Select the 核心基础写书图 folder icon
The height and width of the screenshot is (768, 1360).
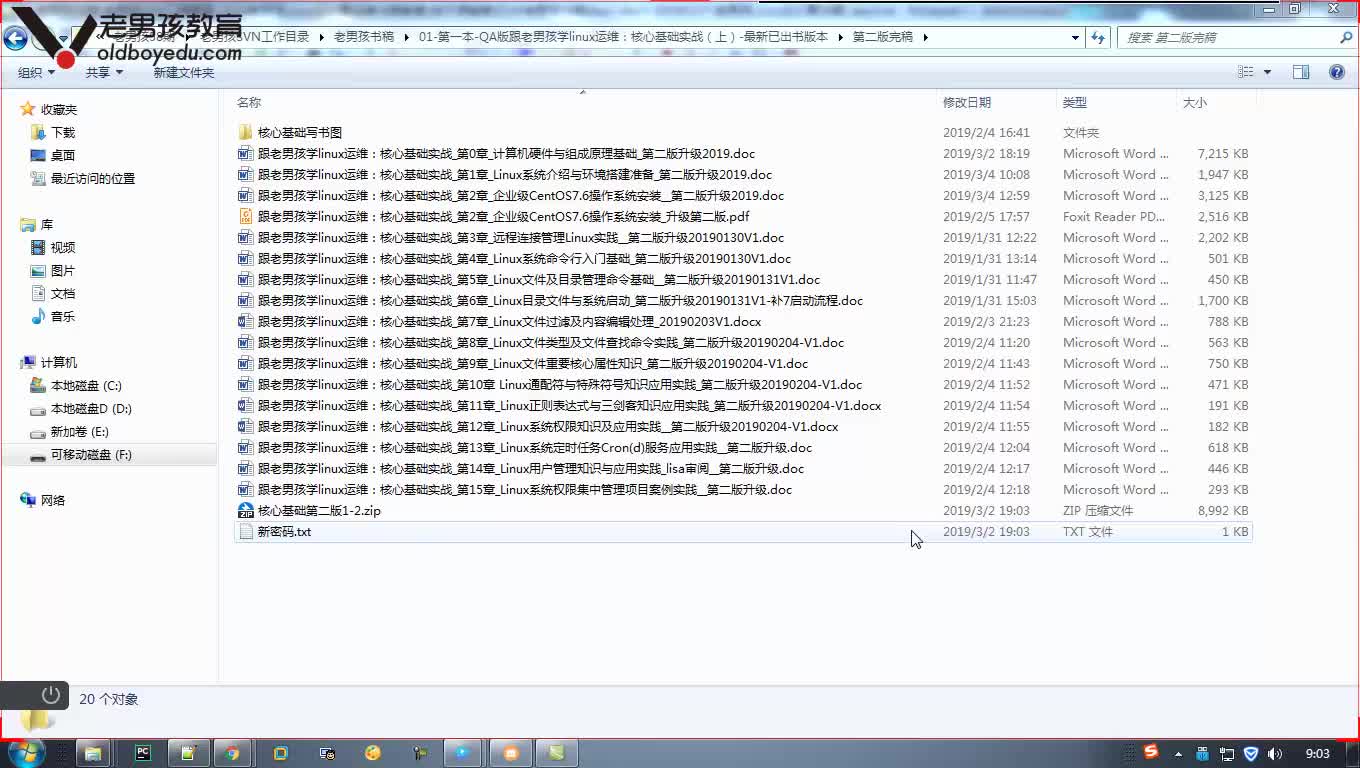tap(246, 132)
